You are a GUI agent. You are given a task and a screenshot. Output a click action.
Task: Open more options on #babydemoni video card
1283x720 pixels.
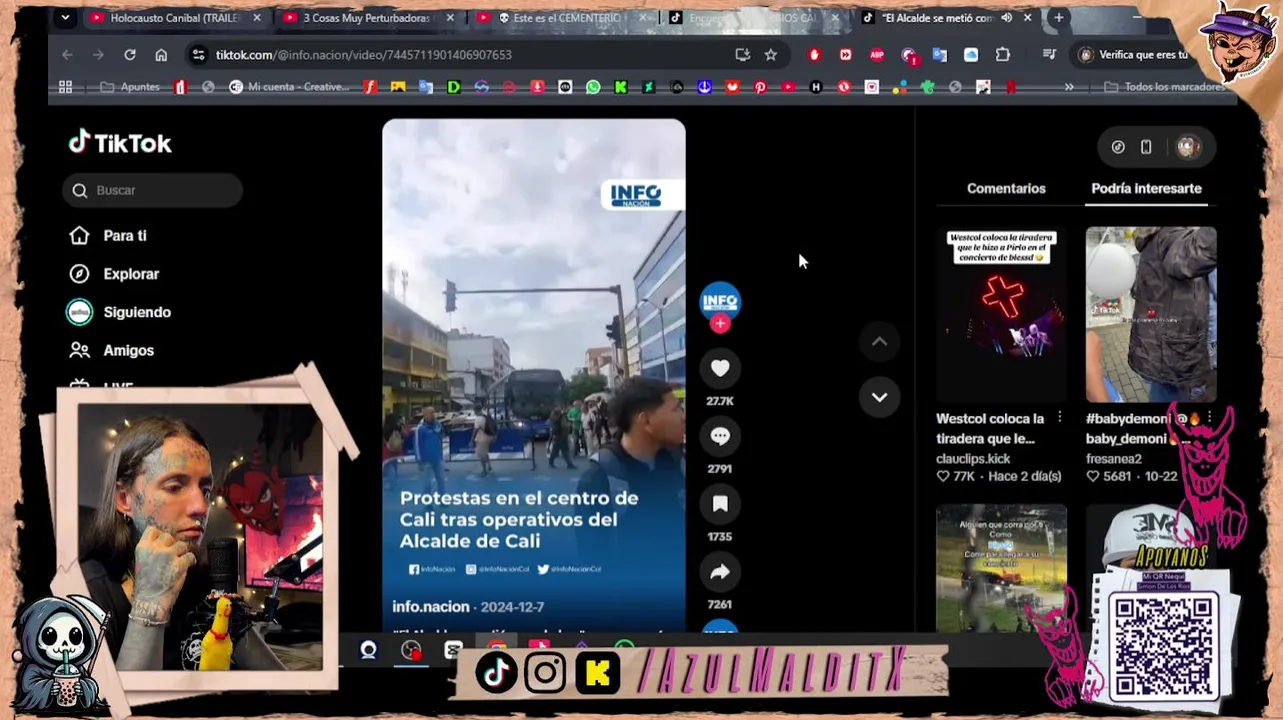tap(1209, 418)
